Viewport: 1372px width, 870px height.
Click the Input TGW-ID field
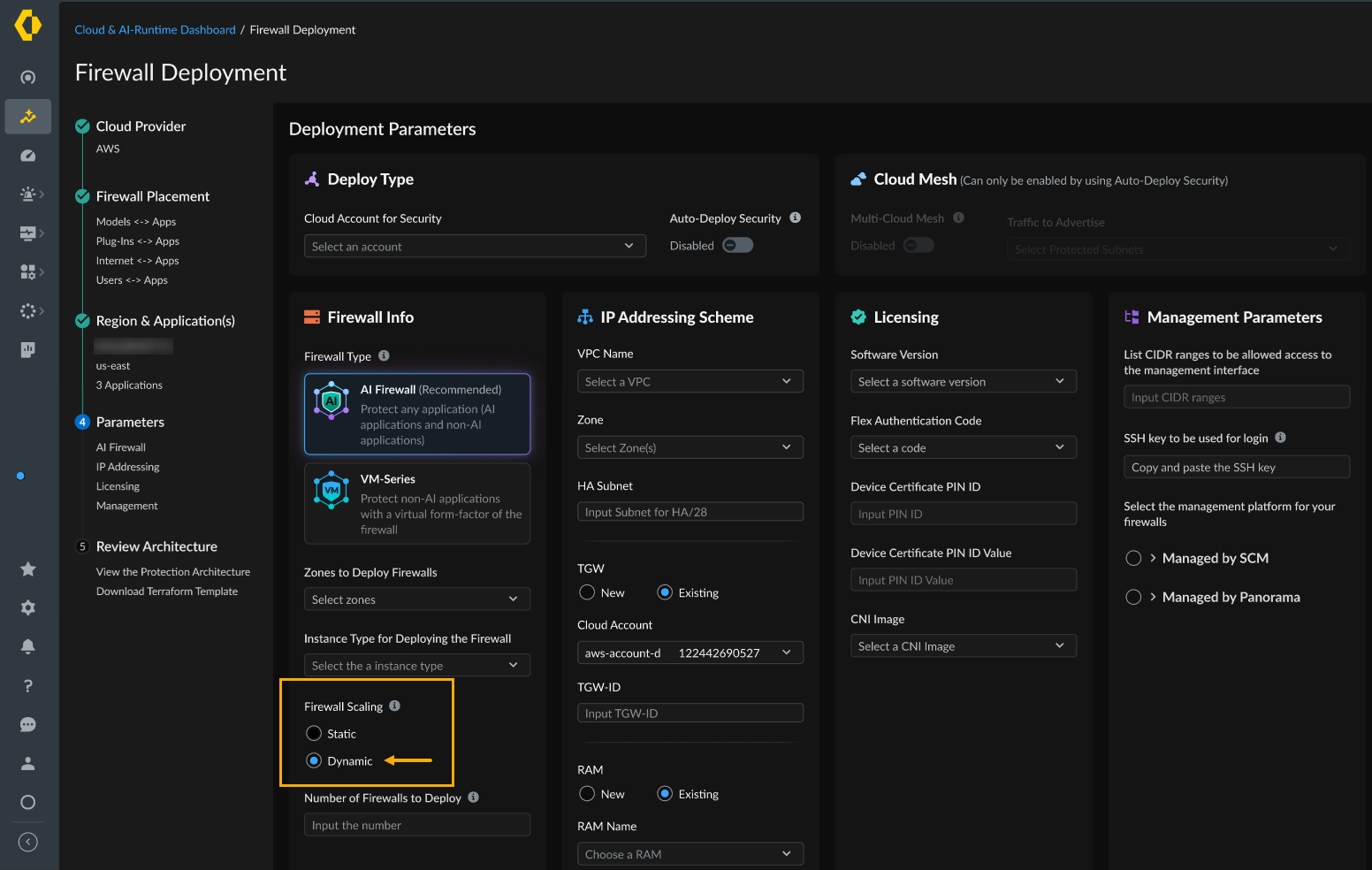690,714
